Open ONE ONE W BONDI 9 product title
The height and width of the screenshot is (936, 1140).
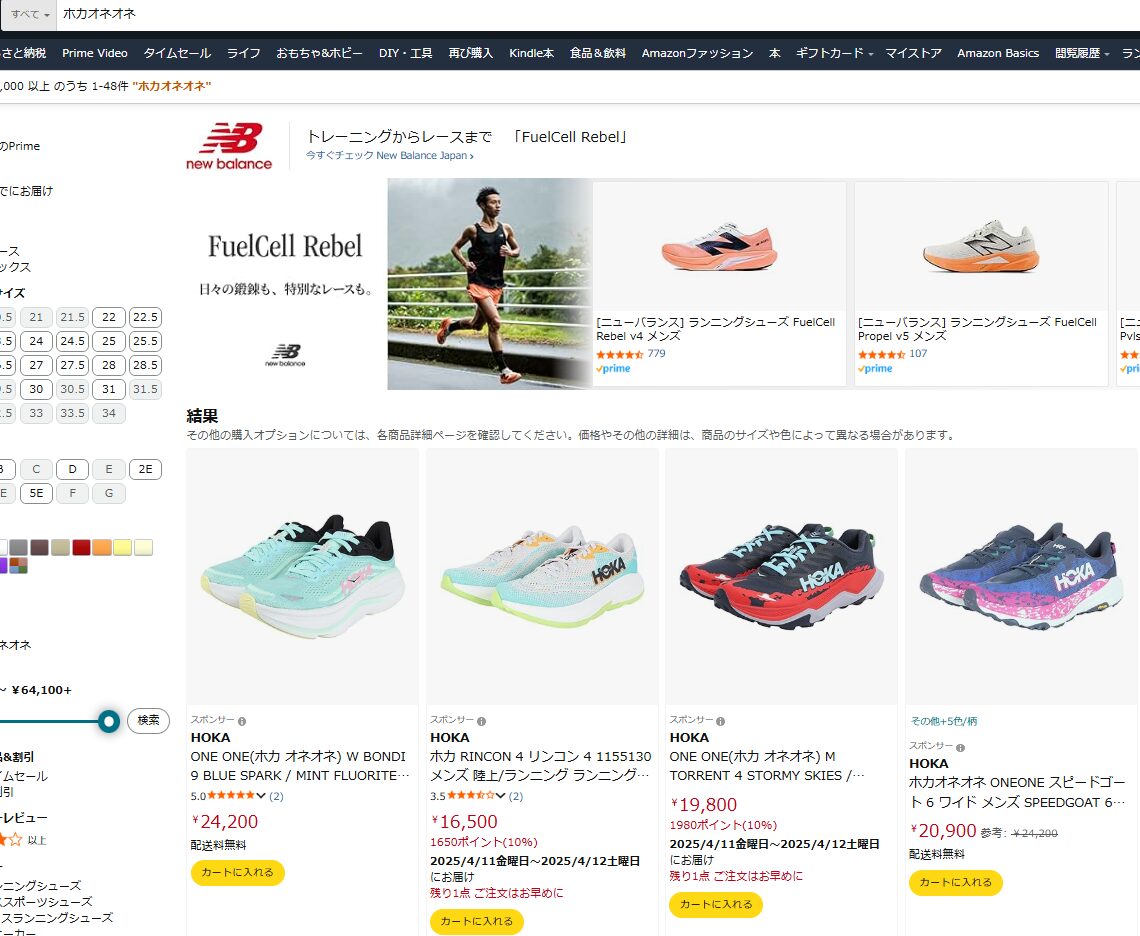point(300,766)
